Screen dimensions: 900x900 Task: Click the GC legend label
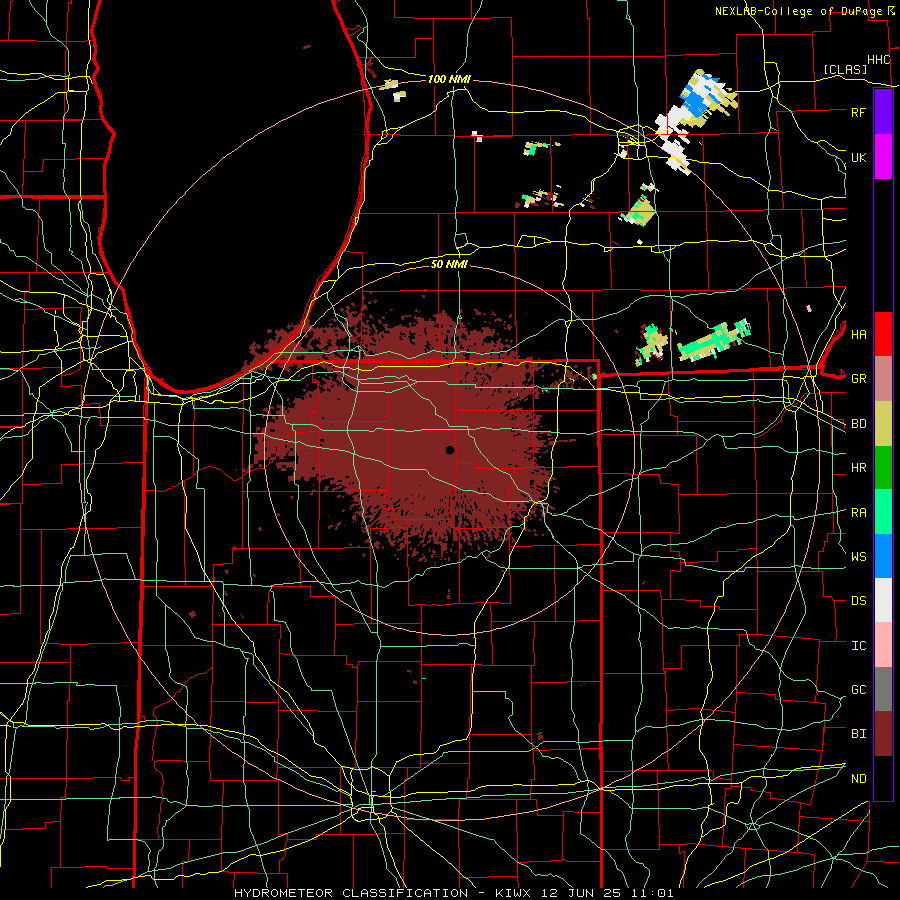tap(858, 690)
